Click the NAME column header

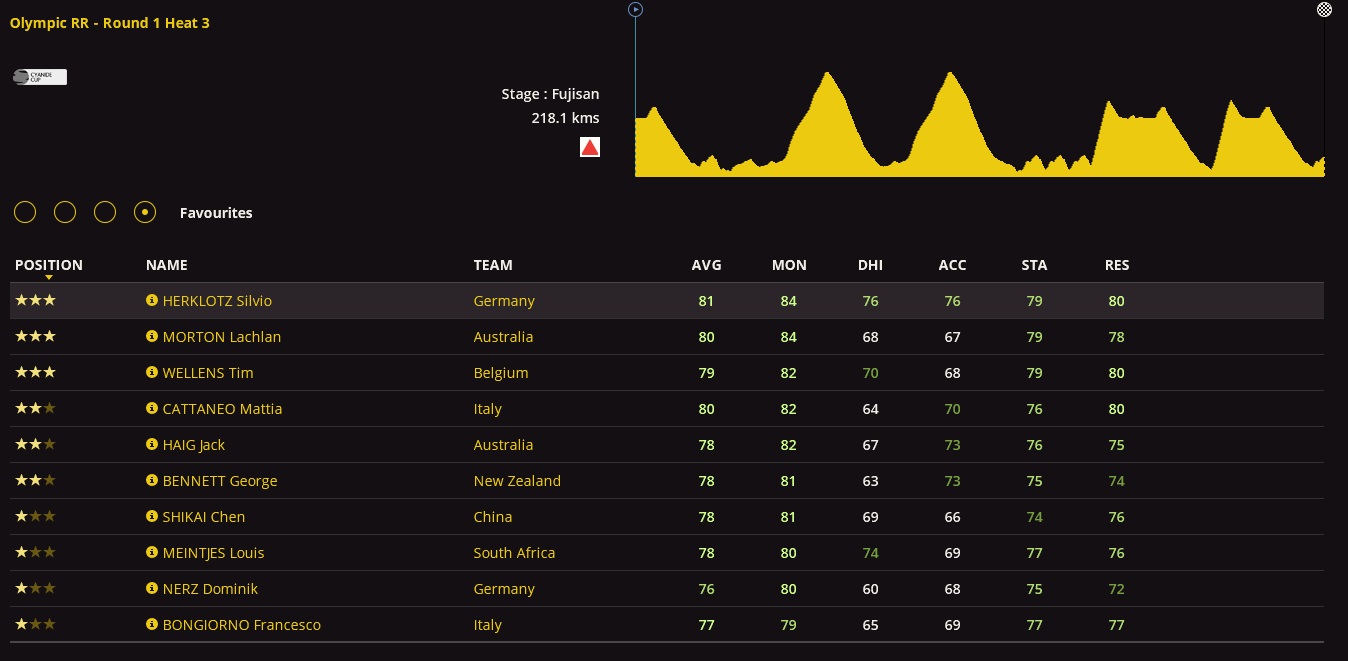click(166, 265)
